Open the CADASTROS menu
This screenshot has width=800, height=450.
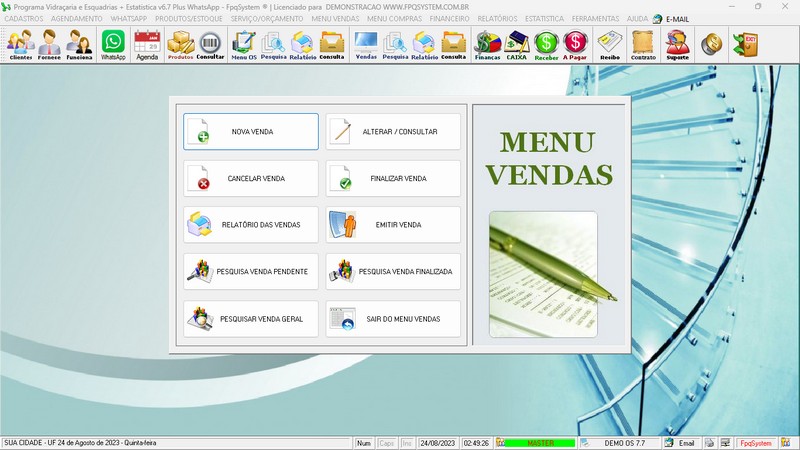[x=23, y=19]
